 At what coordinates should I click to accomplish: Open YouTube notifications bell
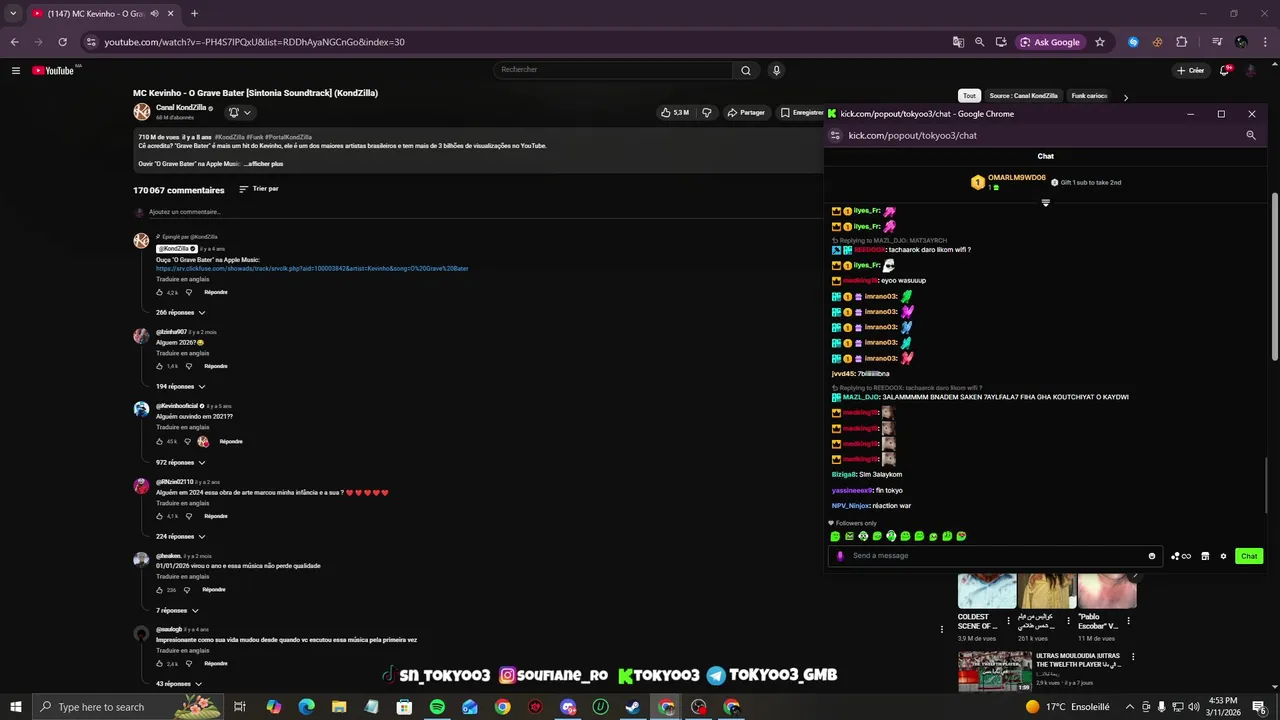pos(1225,70)
